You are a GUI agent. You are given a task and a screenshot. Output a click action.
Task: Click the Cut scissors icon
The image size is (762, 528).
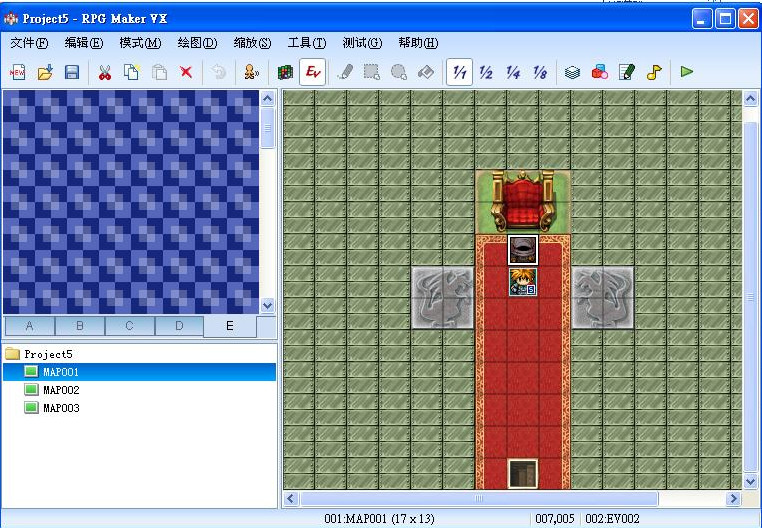[x=104, y=72]
